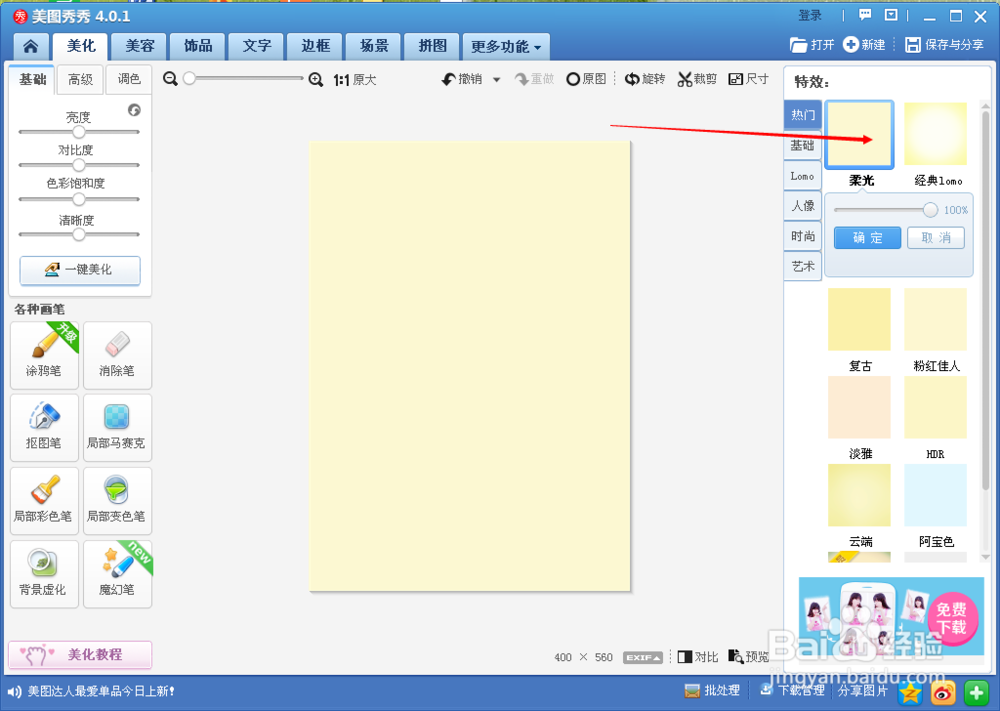Switch to the 饰品 tab

point(198,46)
